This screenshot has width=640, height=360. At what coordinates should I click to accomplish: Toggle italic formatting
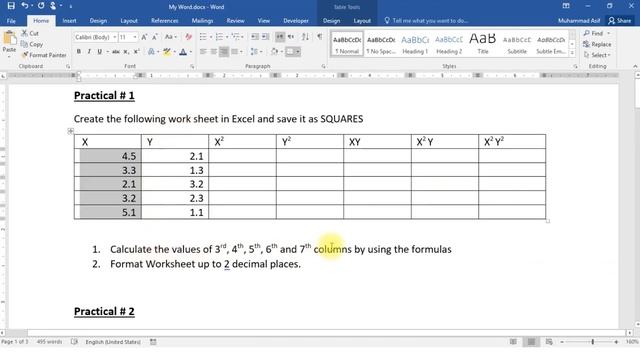coord(89,52)
